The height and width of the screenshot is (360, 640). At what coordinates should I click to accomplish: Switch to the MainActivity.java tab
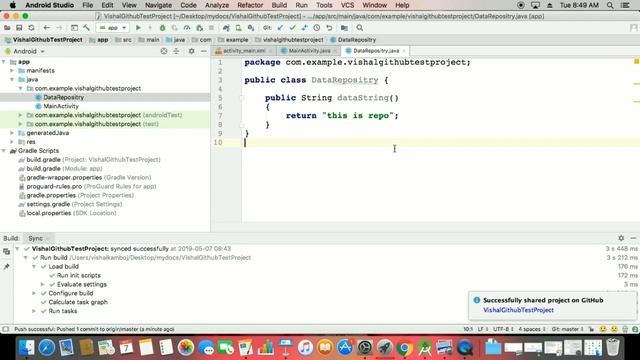tap(309, 51)
